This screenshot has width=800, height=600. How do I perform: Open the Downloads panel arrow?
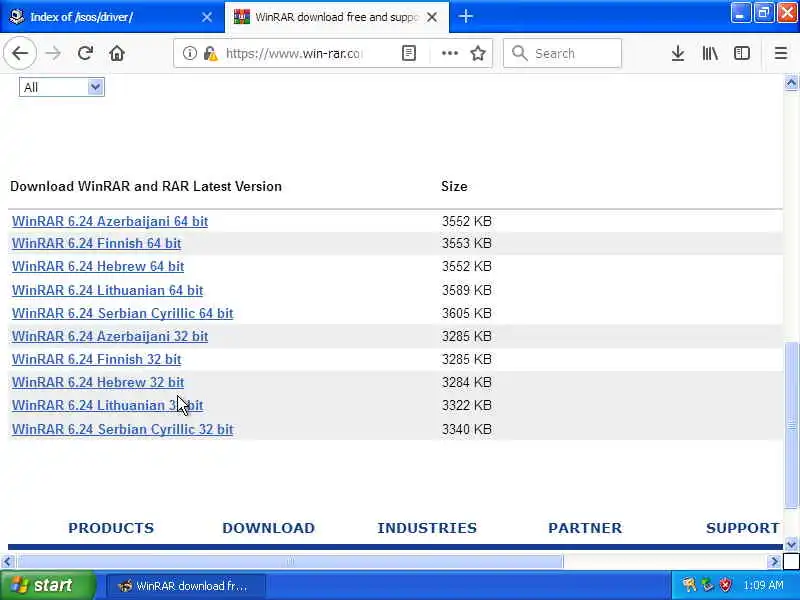[678, 53]
